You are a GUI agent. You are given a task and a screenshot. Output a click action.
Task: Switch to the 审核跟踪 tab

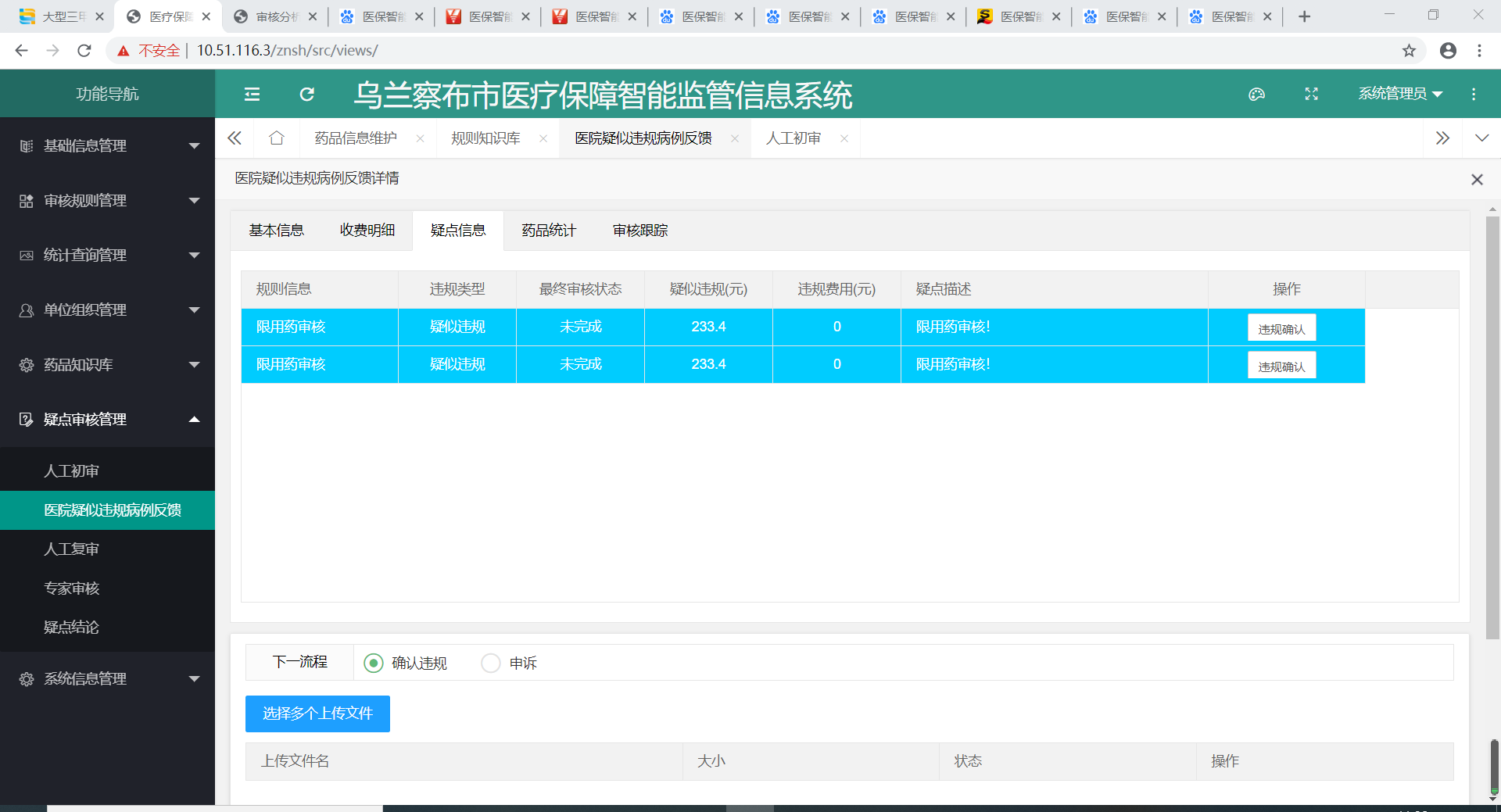point(640,231)
